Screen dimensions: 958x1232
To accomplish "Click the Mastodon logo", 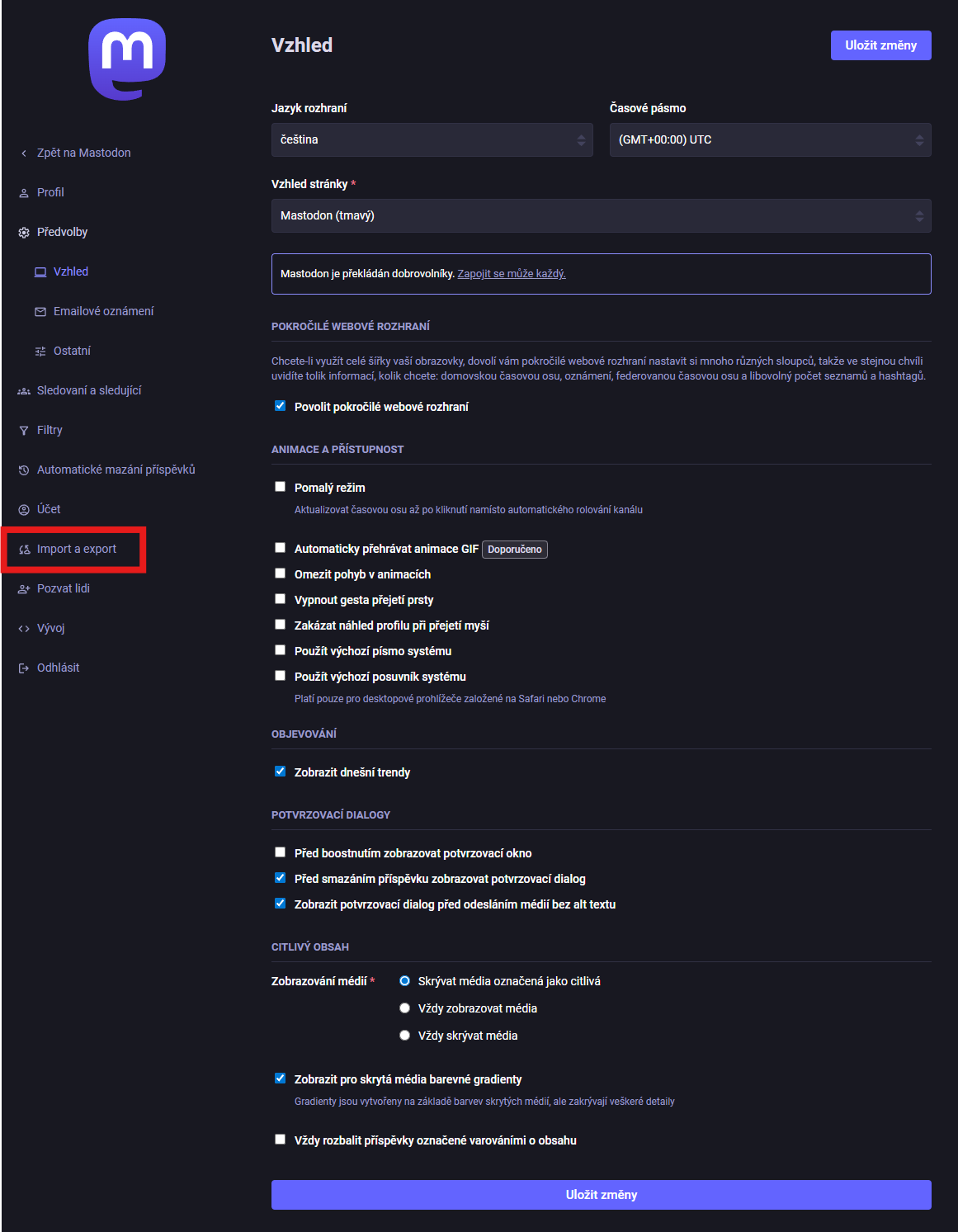I will tap(127, 59).
